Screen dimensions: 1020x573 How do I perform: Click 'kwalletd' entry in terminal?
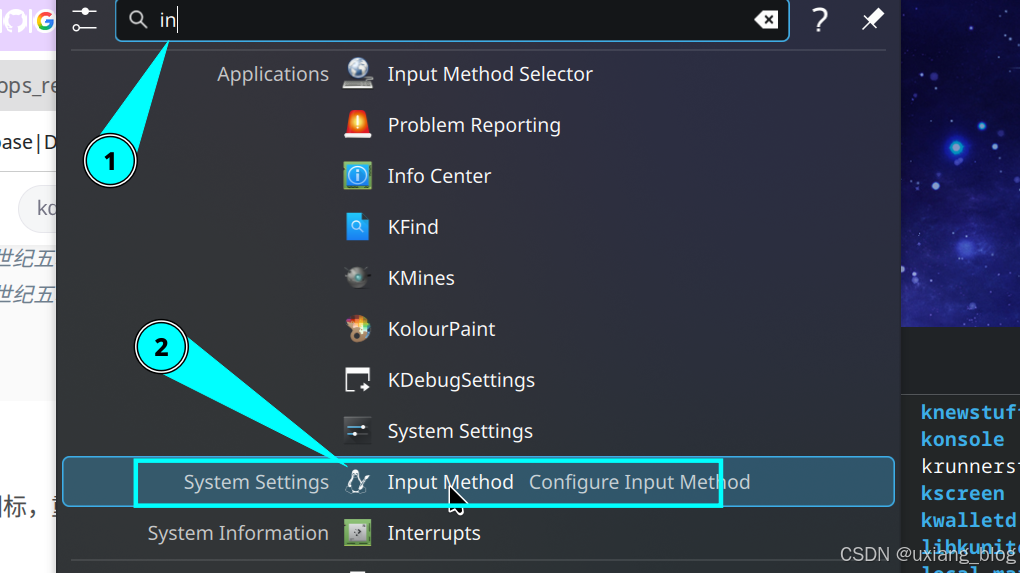(x=968, y=520)
